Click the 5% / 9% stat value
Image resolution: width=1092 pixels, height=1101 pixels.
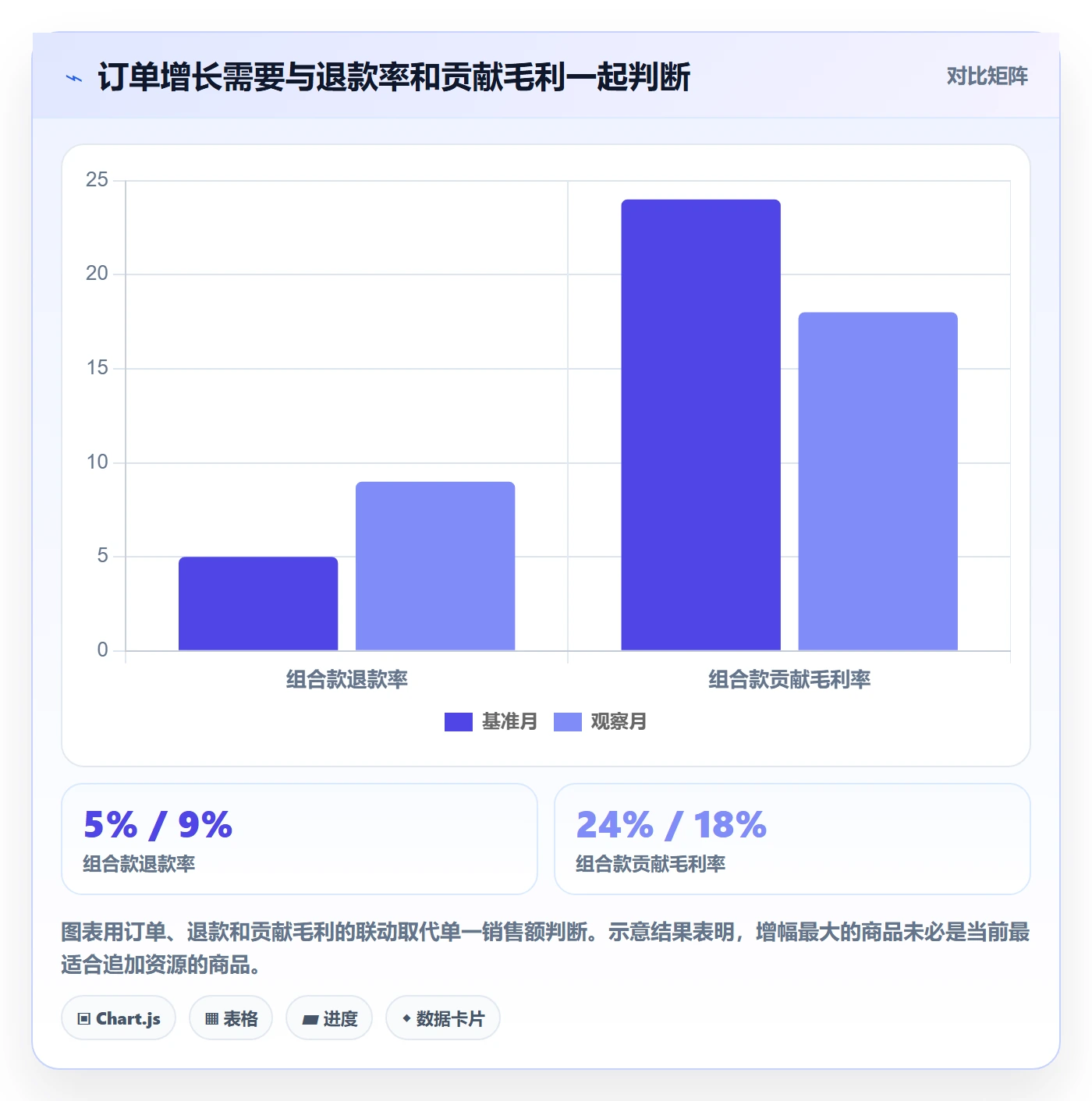[158, 825]
